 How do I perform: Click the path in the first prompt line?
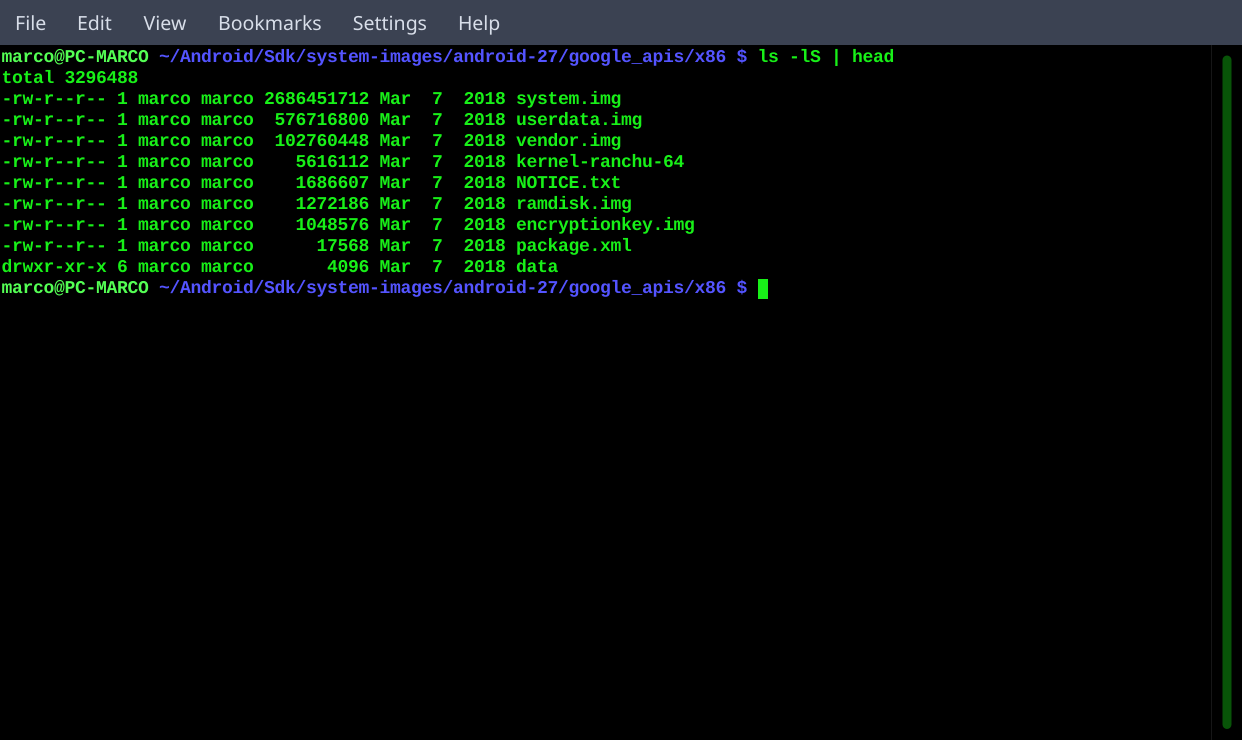pyautogui.click(x=442, y=57)
